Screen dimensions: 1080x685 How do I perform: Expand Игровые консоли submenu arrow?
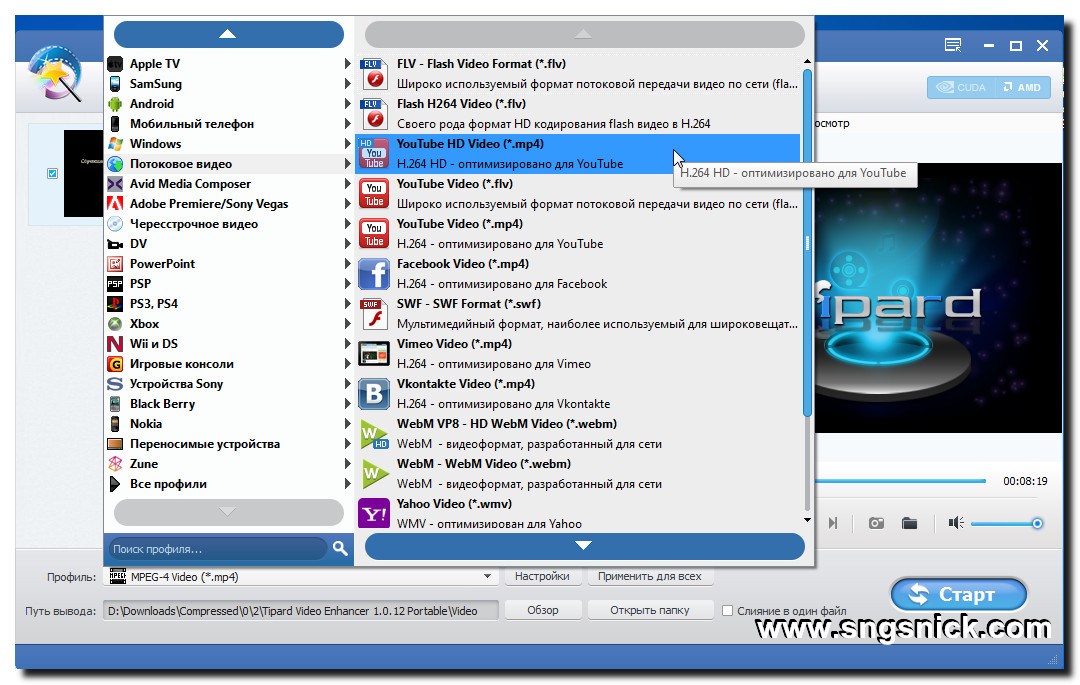[348, 363]
